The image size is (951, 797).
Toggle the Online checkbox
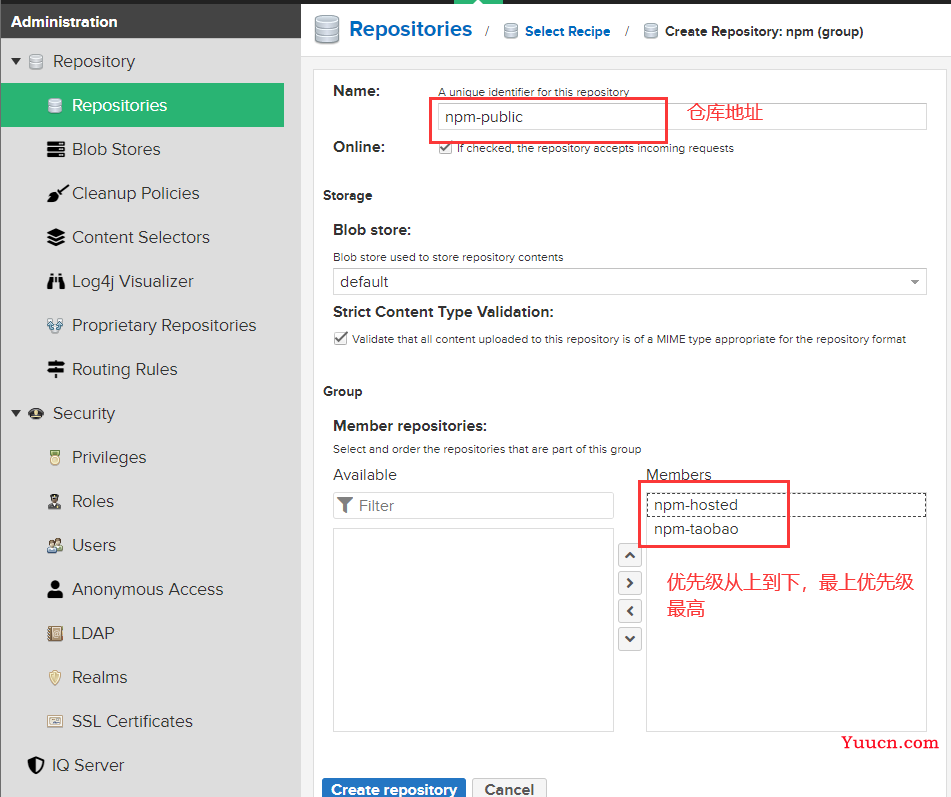[x=446, y=148]
